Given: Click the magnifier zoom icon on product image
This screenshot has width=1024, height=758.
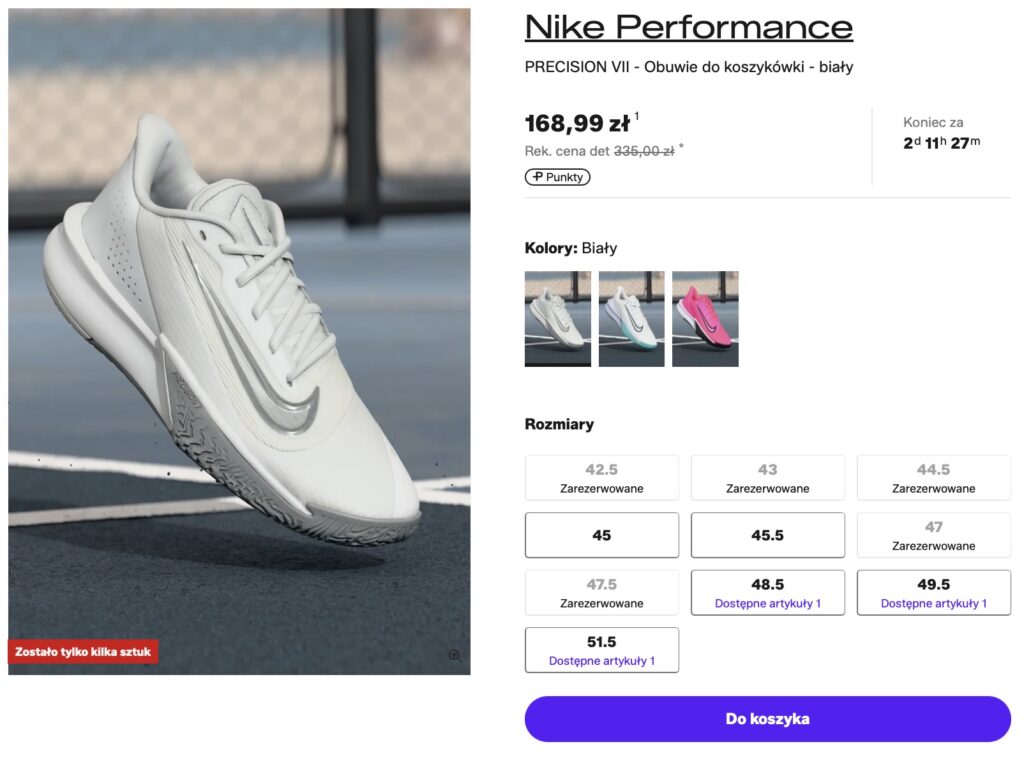Looking at the screenshot, I should pos(454,655).
